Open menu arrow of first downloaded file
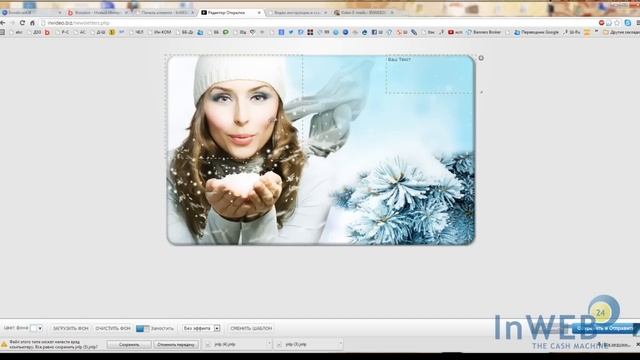Image resolution: width=640 pixels, height=360 pixels. 269,344
